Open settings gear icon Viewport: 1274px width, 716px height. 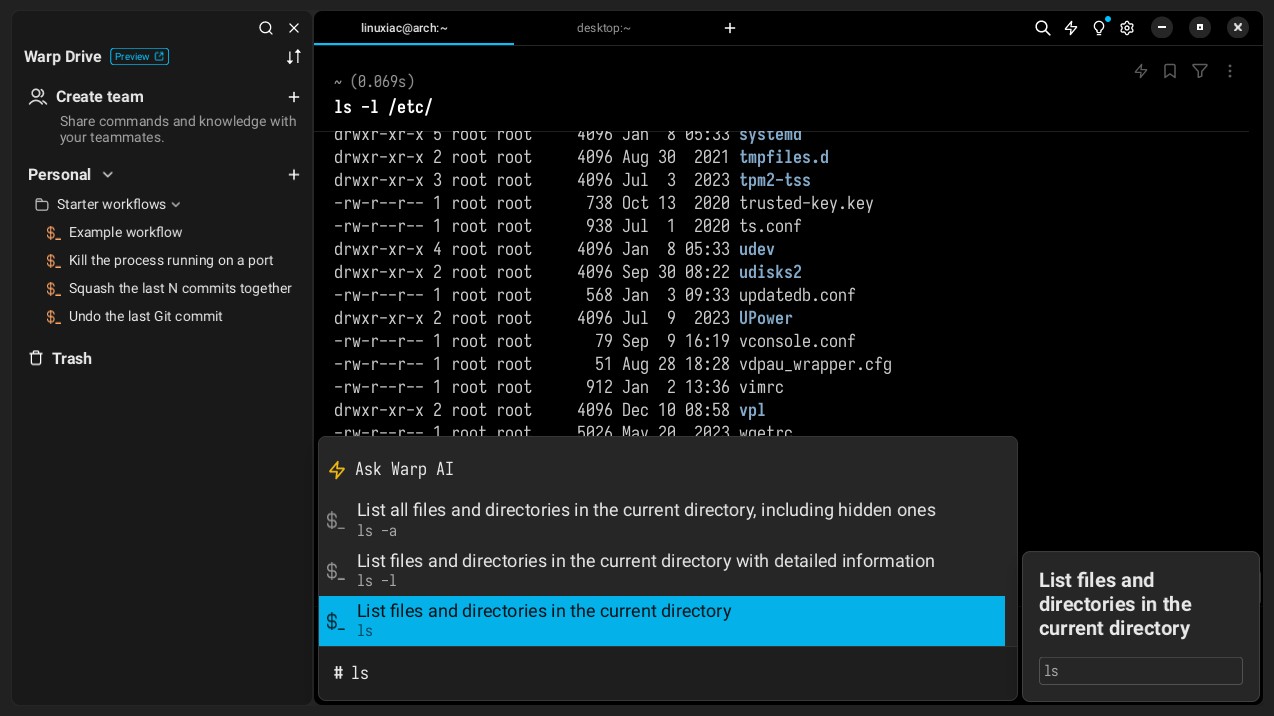click(x=1127, y=28)
